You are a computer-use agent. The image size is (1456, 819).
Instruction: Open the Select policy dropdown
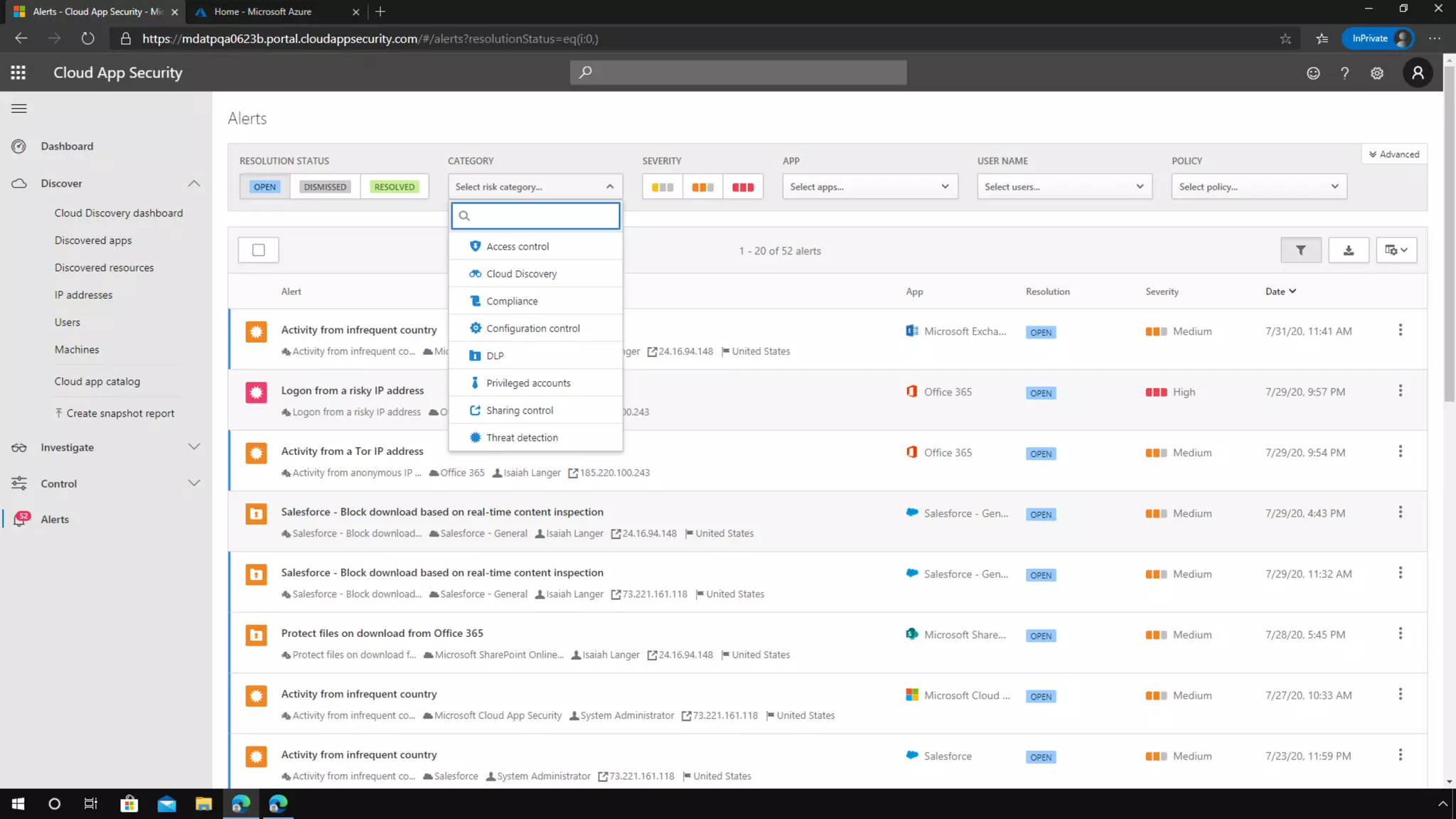tap(1258, 187)
